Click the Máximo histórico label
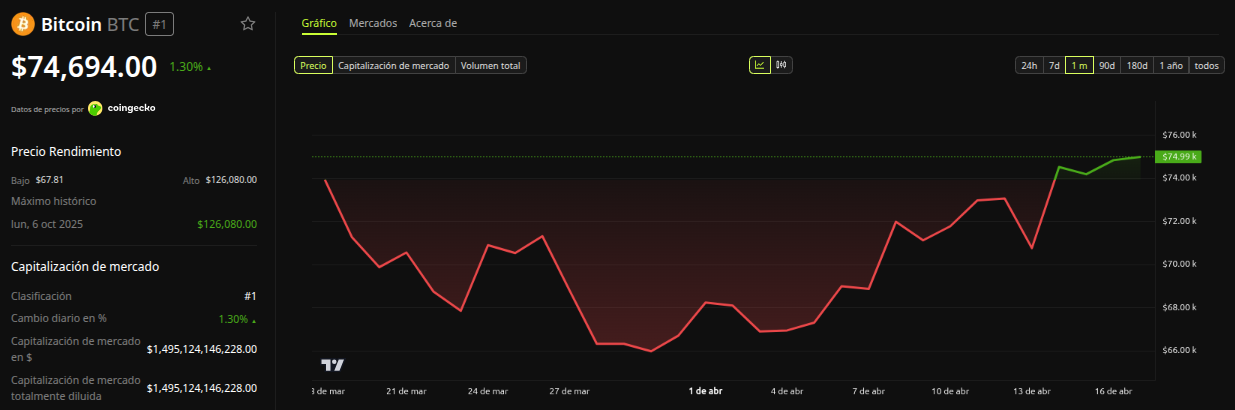This screenshot has height=410, width=1235. tap(53, 201)
